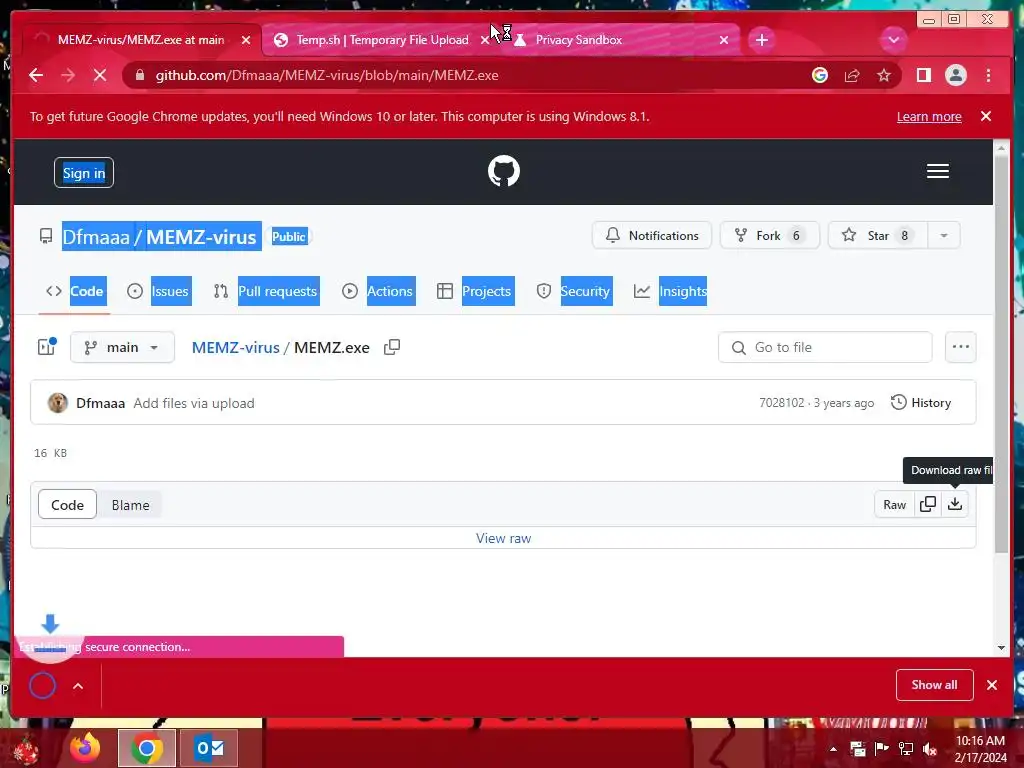The width and height of the screenshot is (1024, 768).
Task: Click the scrollbar down arrow
Action: click(x=1001, y=648)
